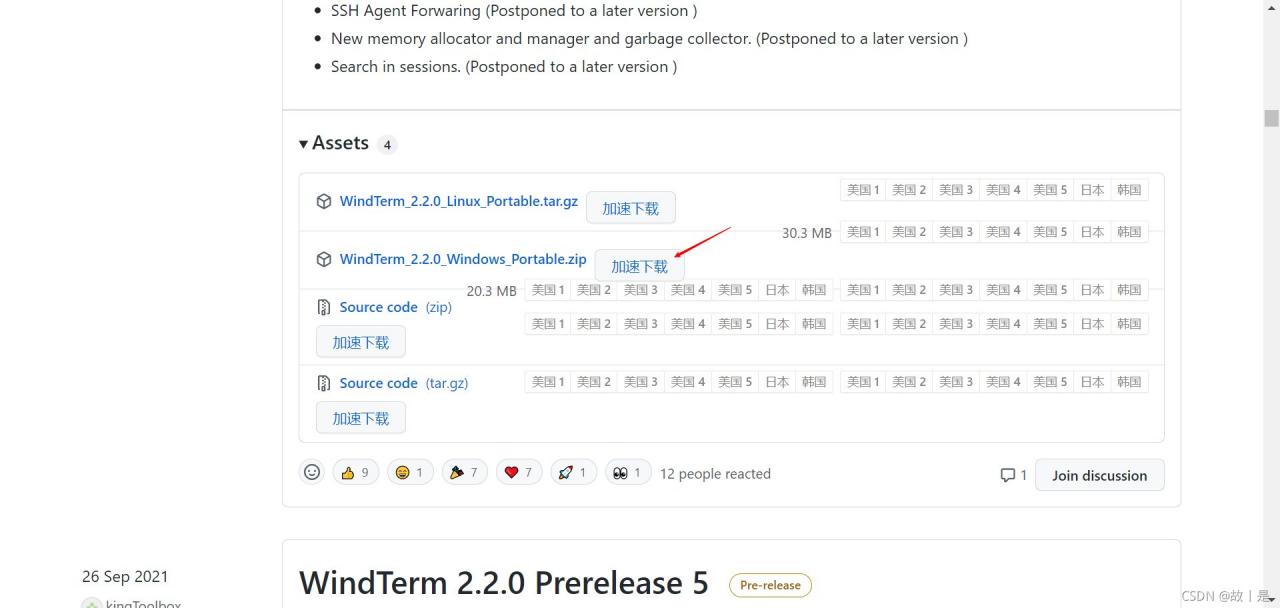
Task: Click the Assets count badge 4
Action: pos(388,145)
